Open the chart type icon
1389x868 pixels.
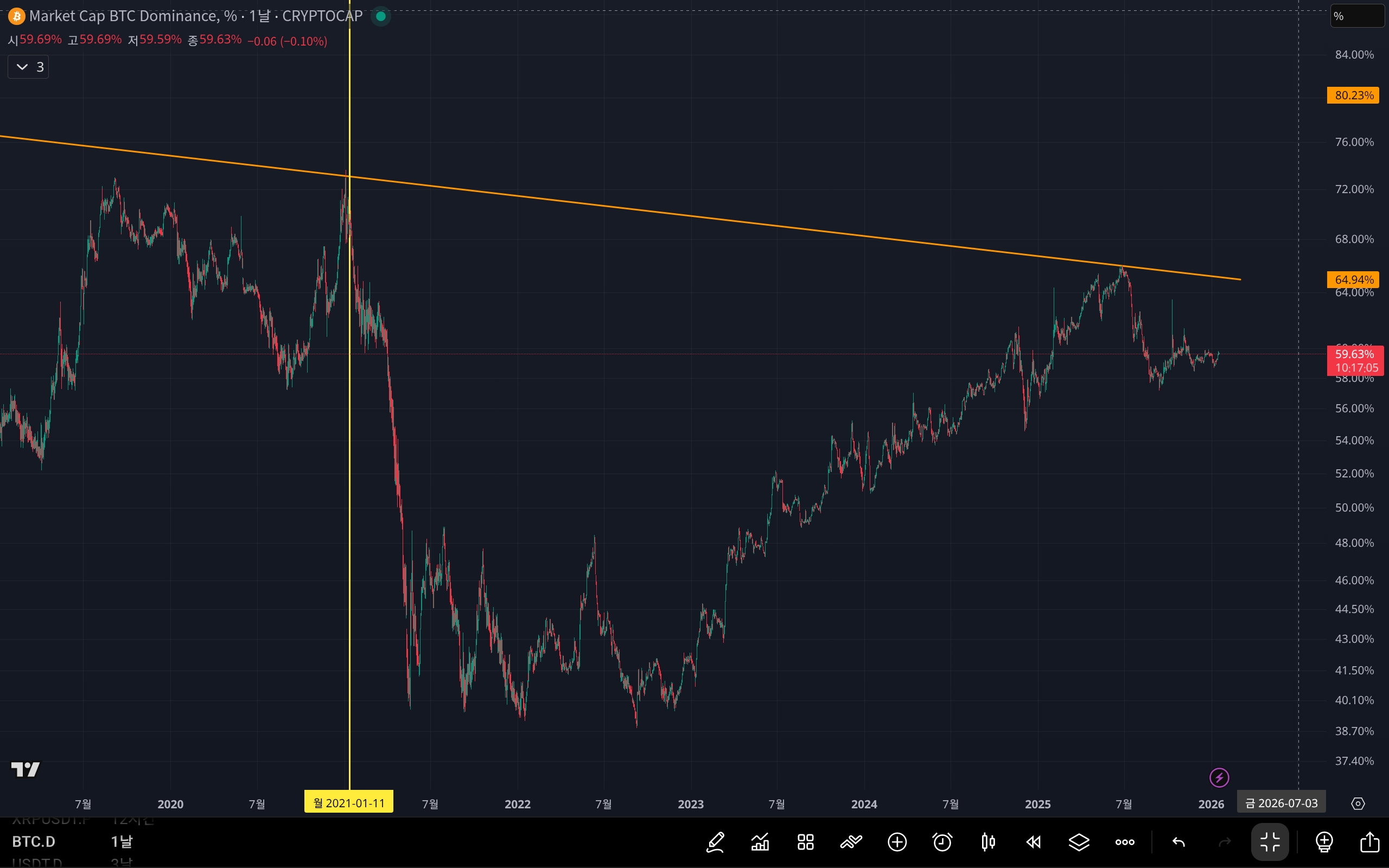[x=761, y=842]
